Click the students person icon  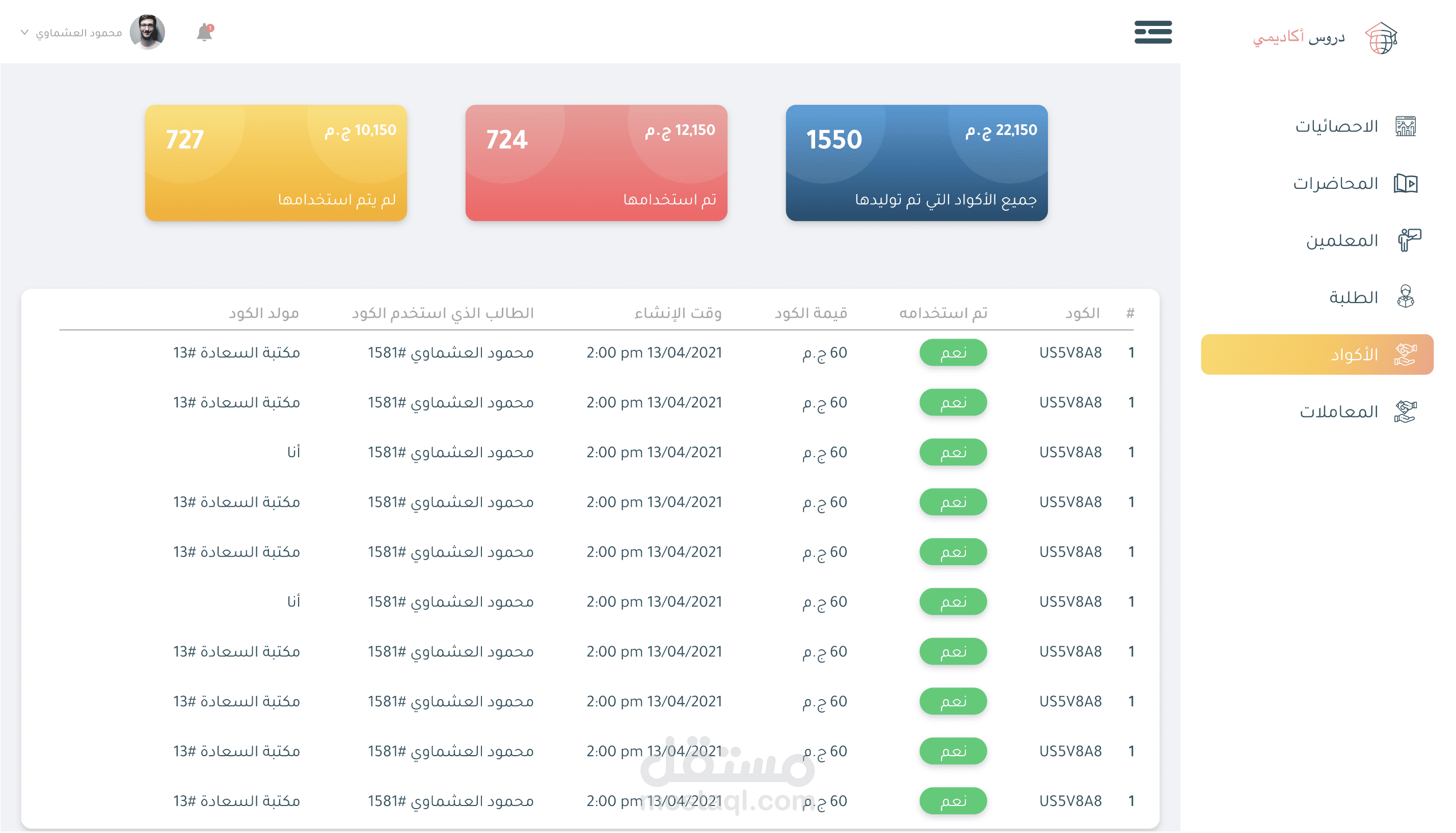(1406, 297)
